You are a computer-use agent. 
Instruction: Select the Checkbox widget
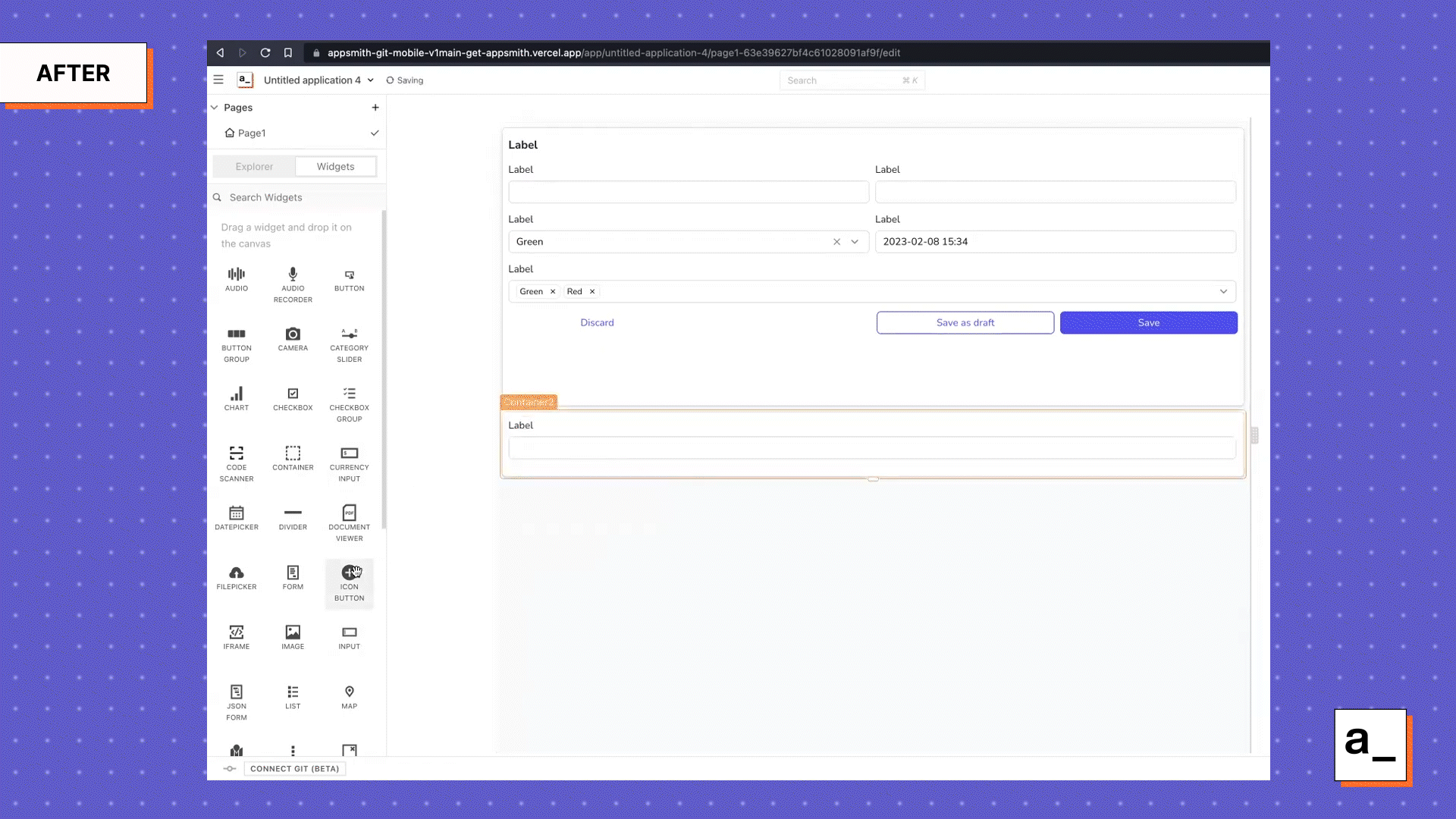(293, 394)
